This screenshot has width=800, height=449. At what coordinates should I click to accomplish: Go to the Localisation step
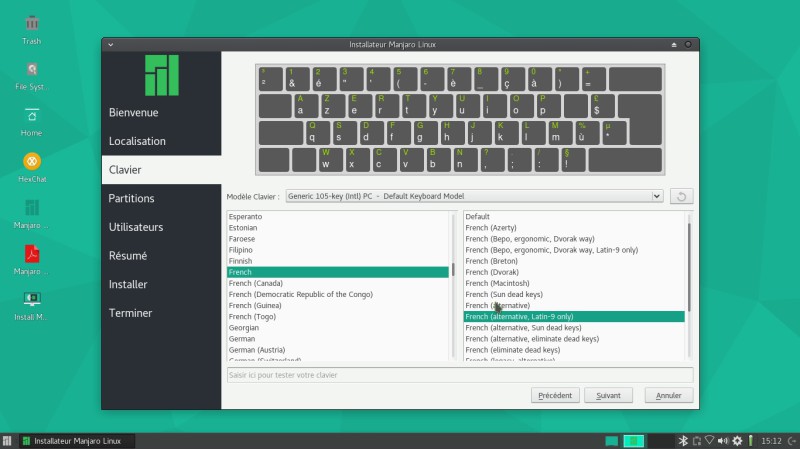(137, 141)
